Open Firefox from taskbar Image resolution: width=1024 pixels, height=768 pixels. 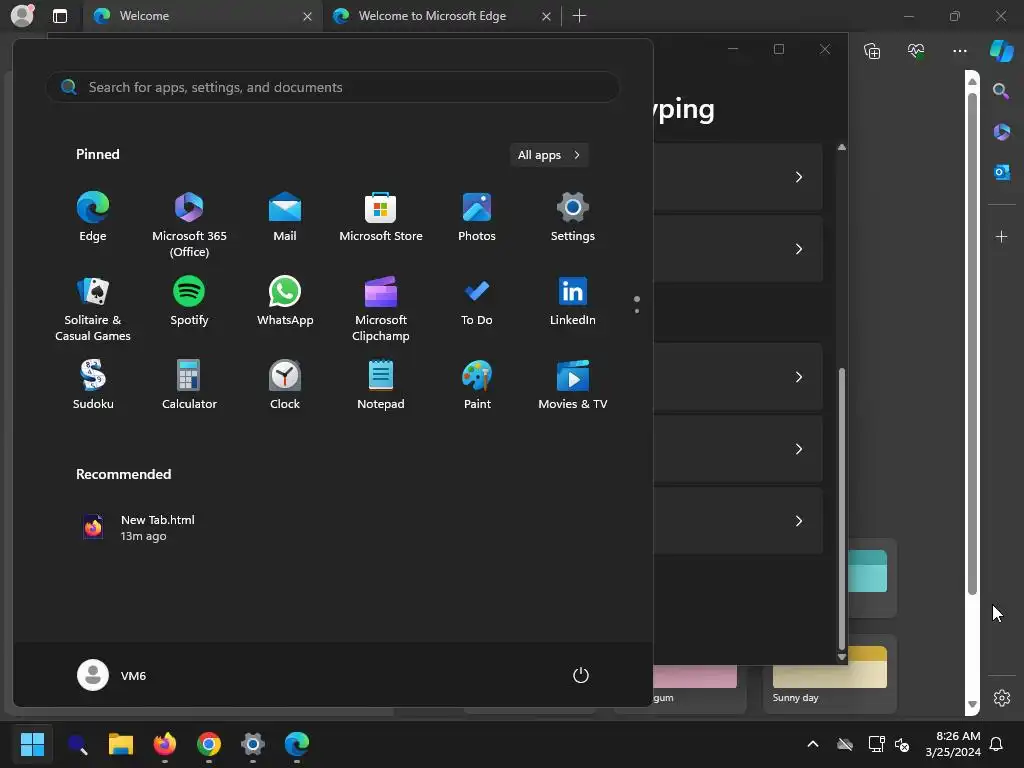pos(165,744)
